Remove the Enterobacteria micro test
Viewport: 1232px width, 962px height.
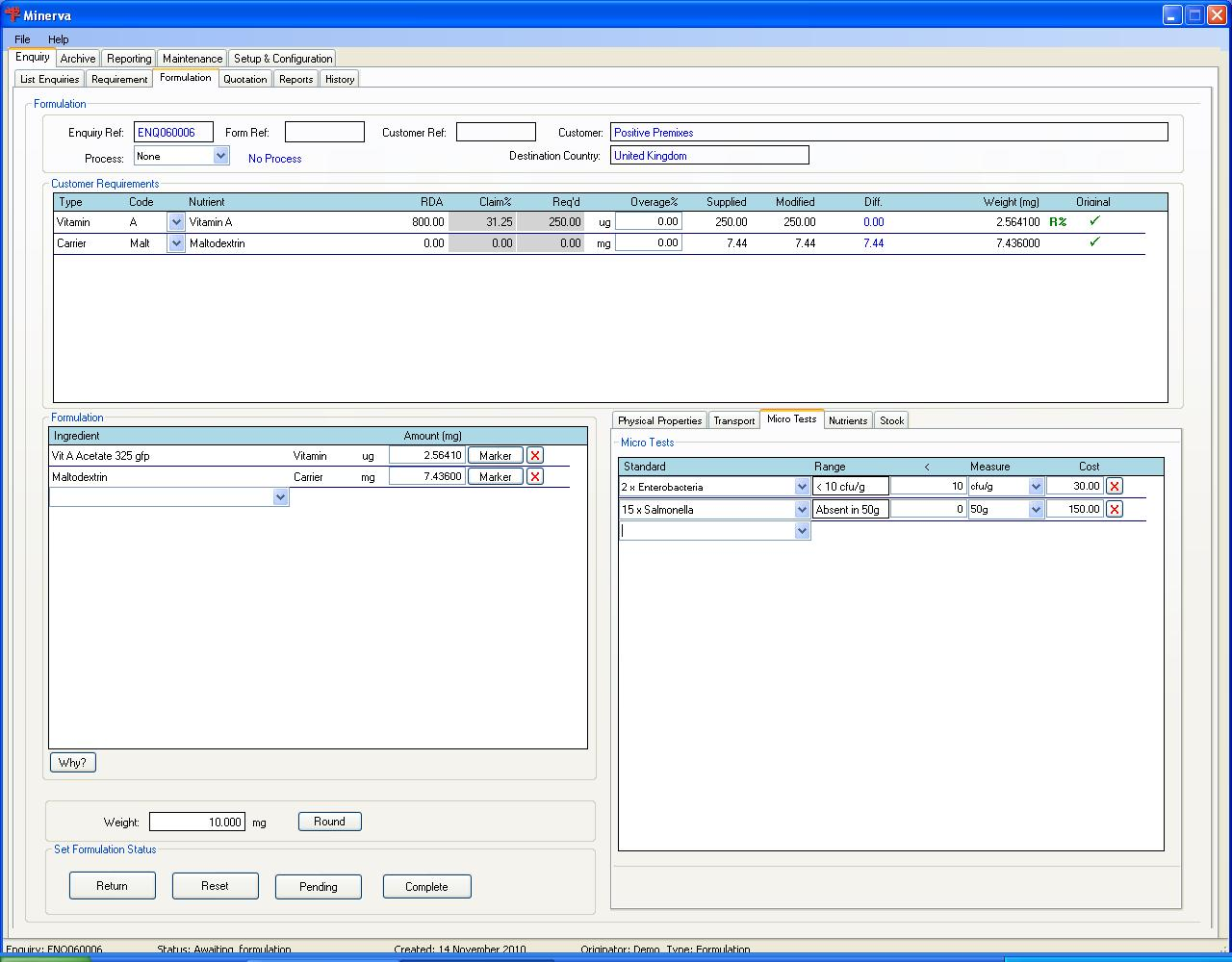point(1114,486)
